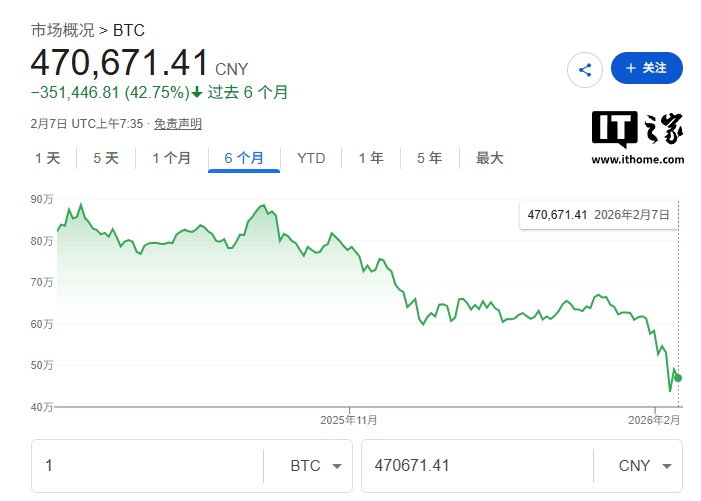Show the 1 年 price range

370,158
